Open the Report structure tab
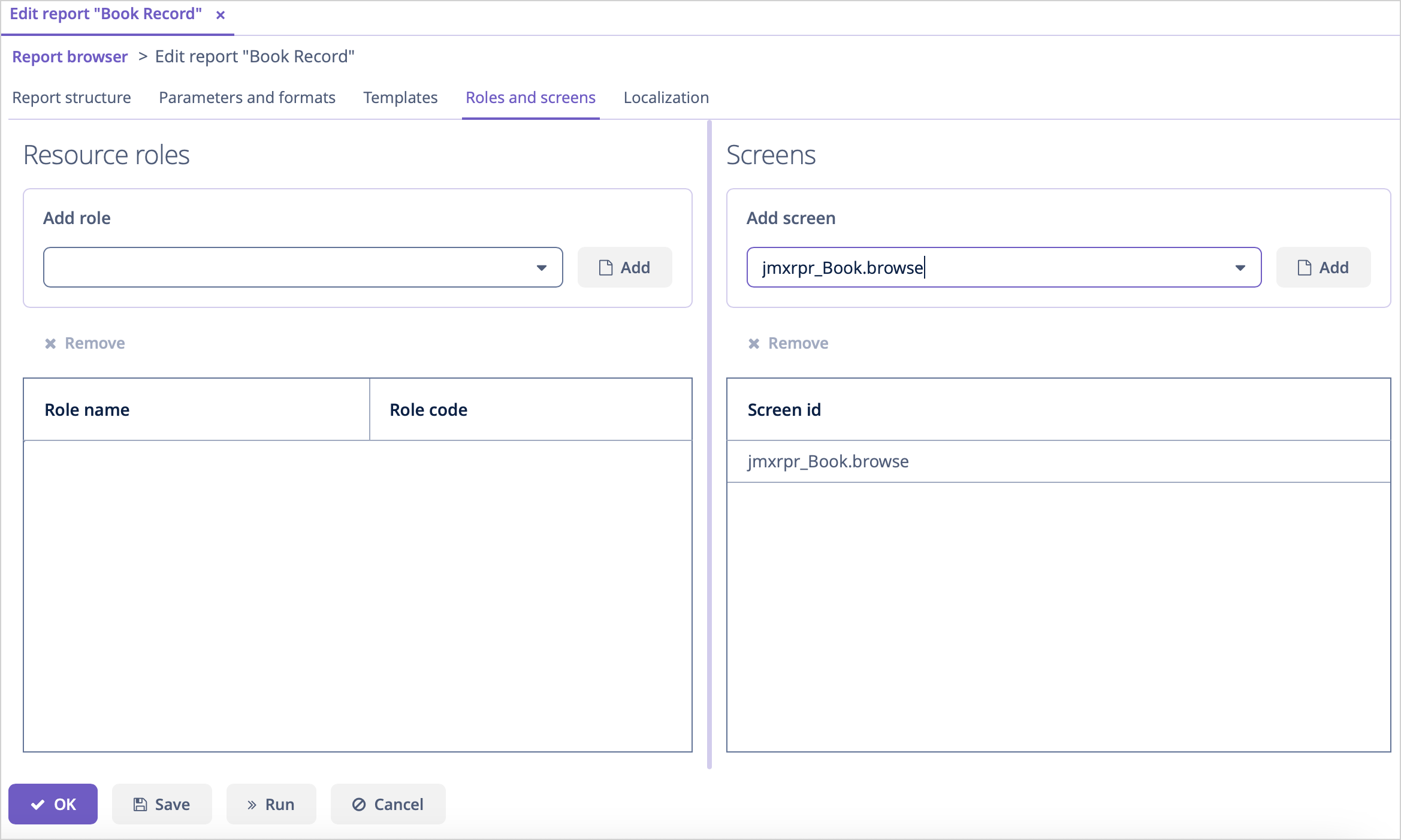 tap(71, 97)
